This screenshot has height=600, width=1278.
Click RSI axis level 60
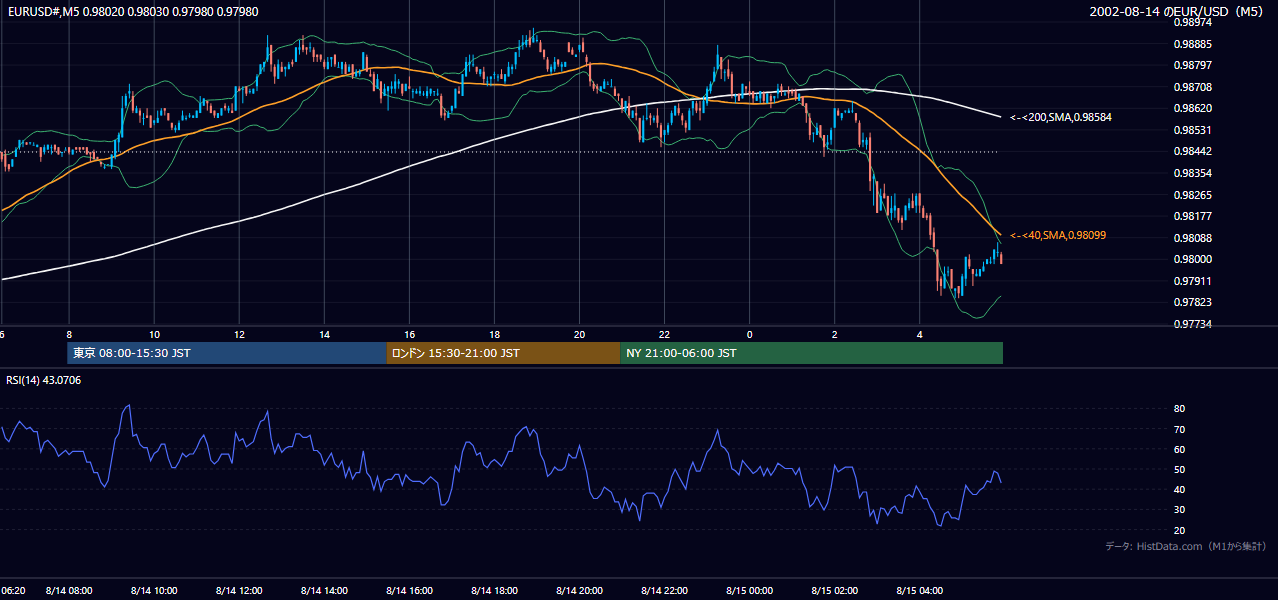click(1180, 449)
